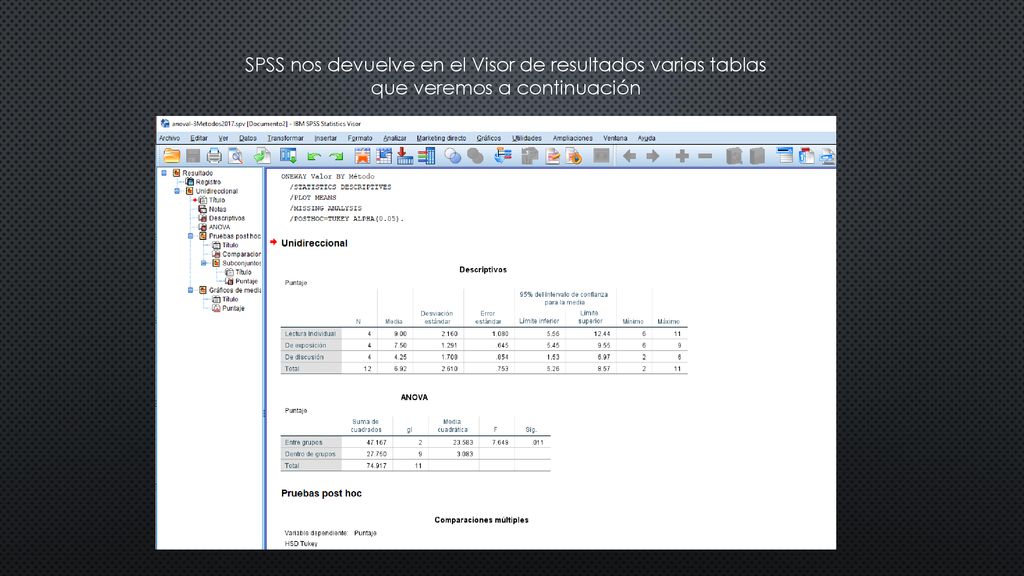
Task: Click the Export output icon
Action: coord(262,155)
